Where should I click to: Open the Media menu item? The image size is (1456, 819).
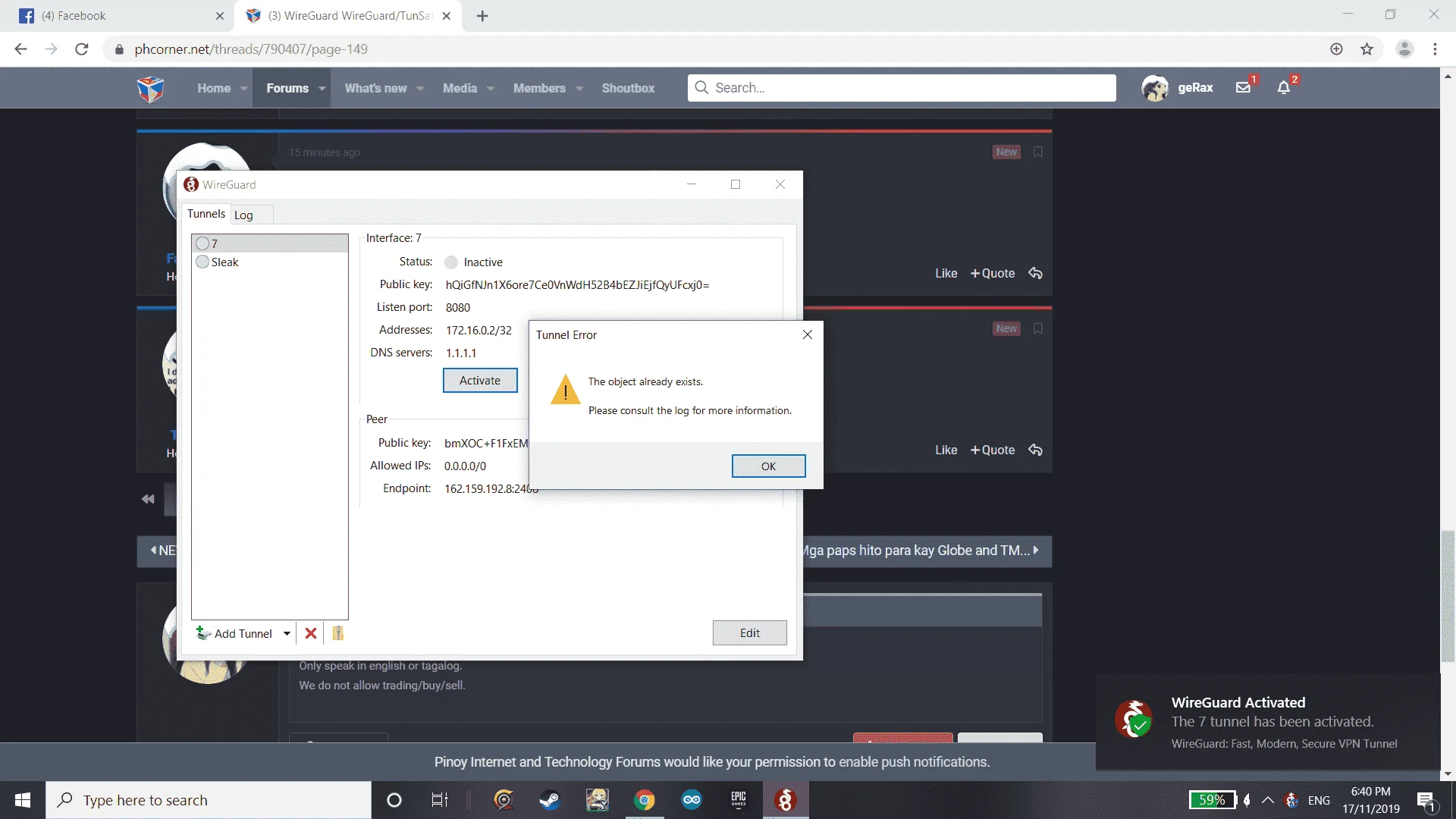[x=460, y=88]
